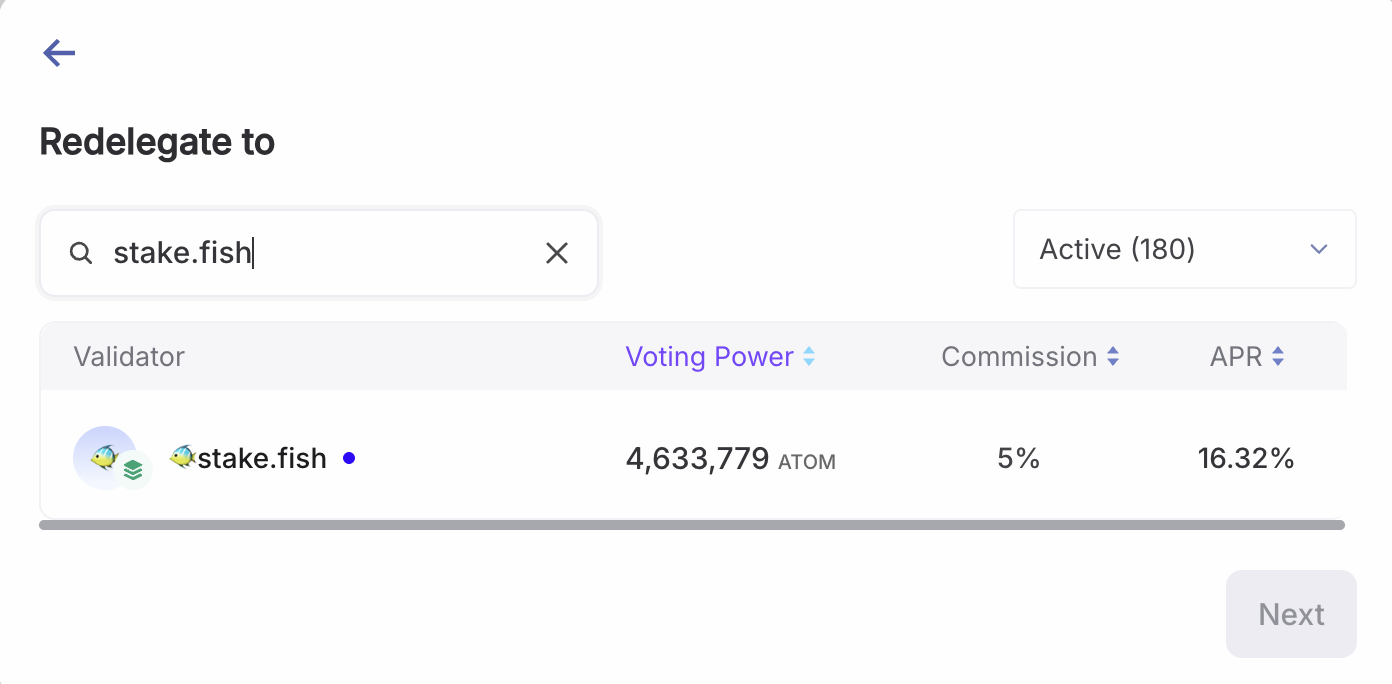Select the stake.fish validator name
Screen dimensions: 1392x684
click(262, 459)
